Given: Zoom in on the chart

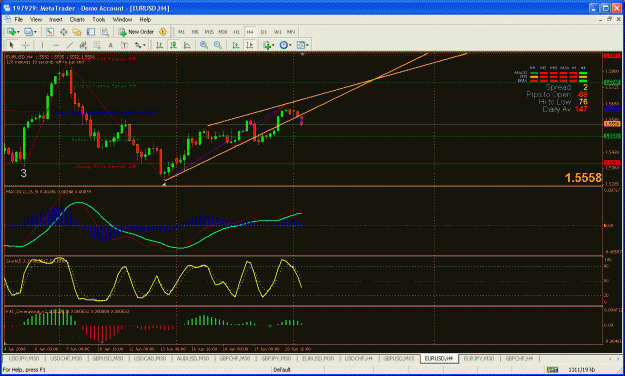Looking at the screenshot, I should (x=204, y=45).
